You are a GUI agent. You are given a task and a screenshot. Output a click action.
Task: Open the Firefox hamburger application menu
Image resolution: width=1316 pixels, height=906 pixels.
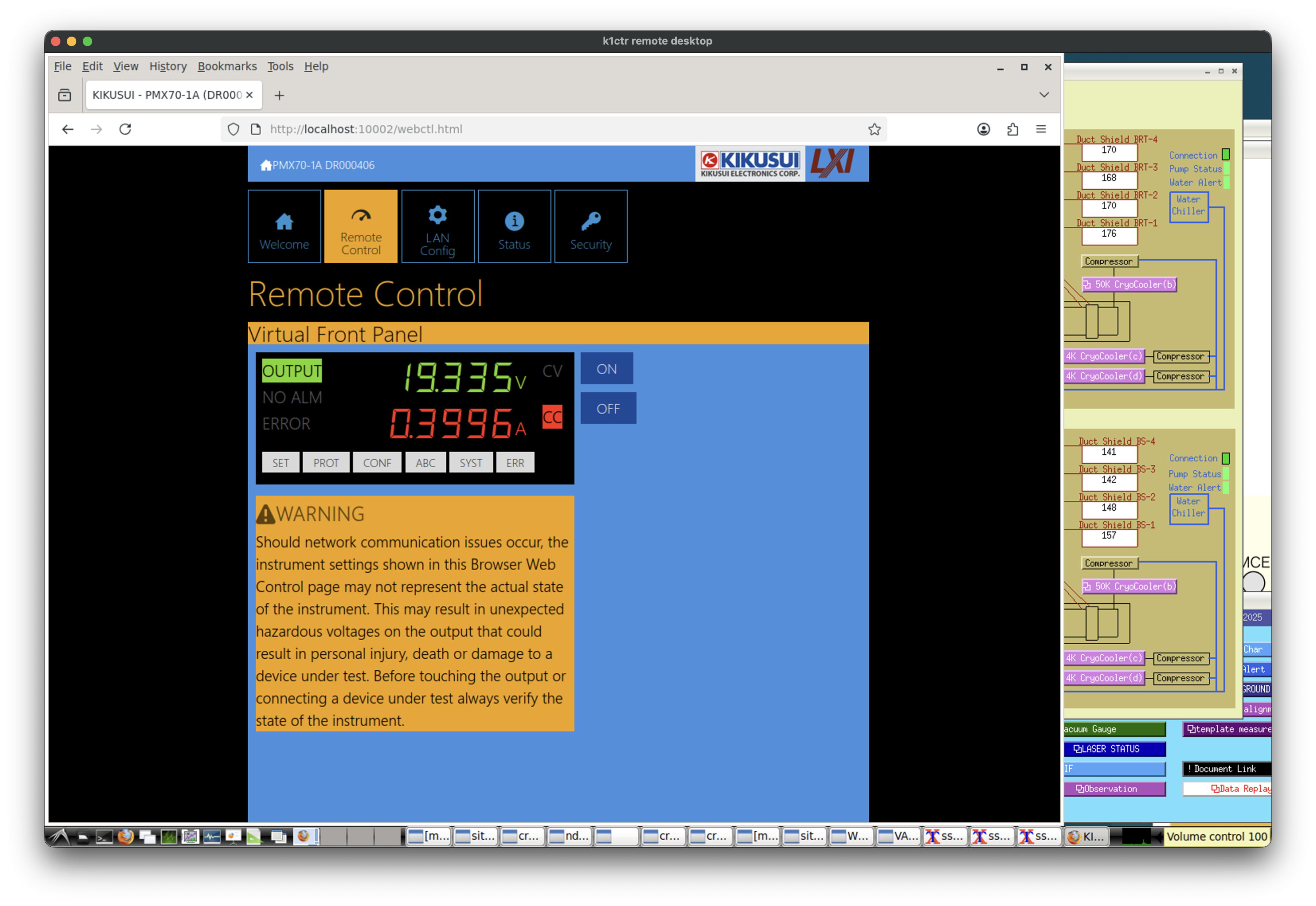(1041, 129)
